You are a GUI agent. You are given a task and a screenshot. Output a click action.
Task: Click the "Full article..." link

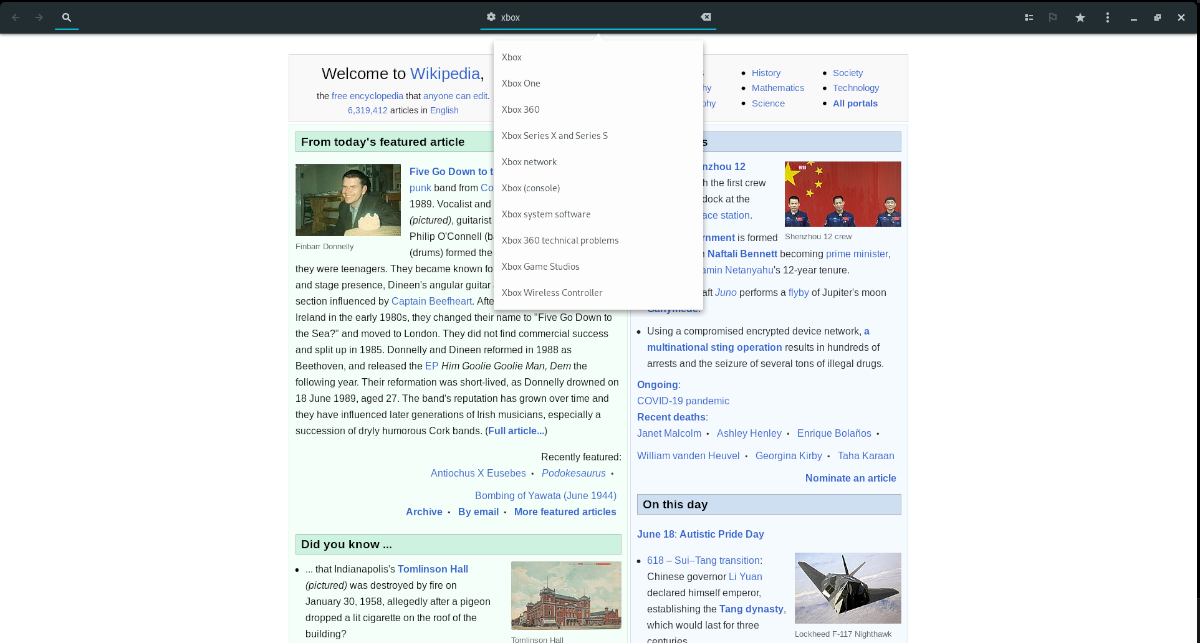[x=514, y=430]
